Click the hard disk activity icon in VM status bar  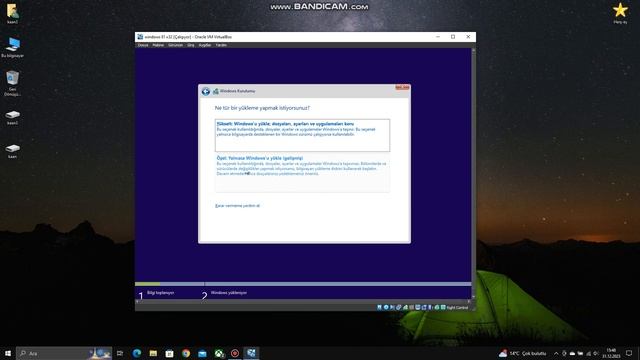tap(379, 307)
